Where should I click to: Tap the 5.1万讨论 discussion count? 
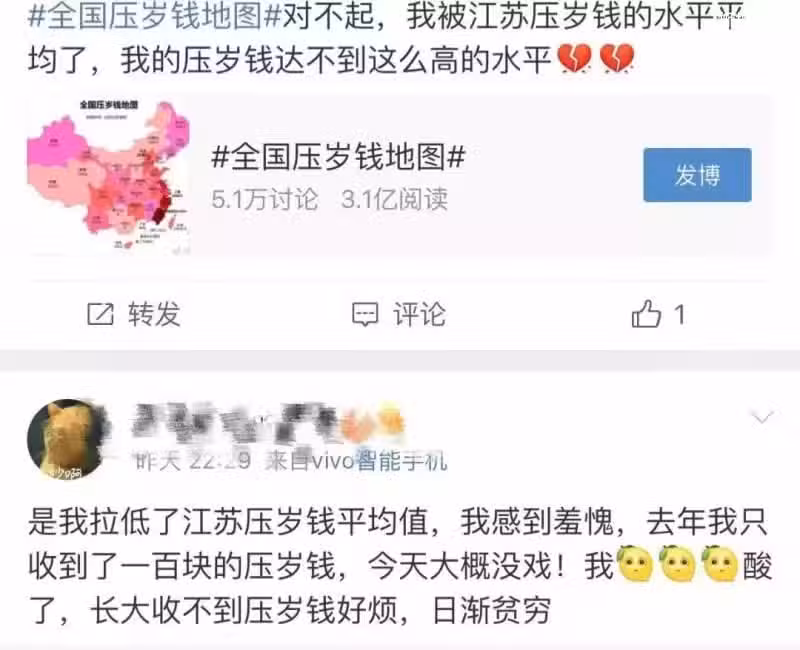coord(265,198)
